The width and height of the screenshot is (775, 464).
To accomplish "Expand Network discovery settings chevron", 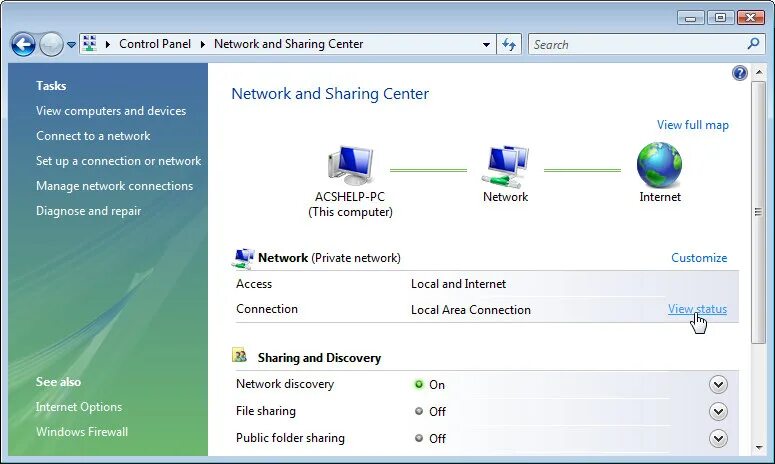I will click(x=718, y=384).
